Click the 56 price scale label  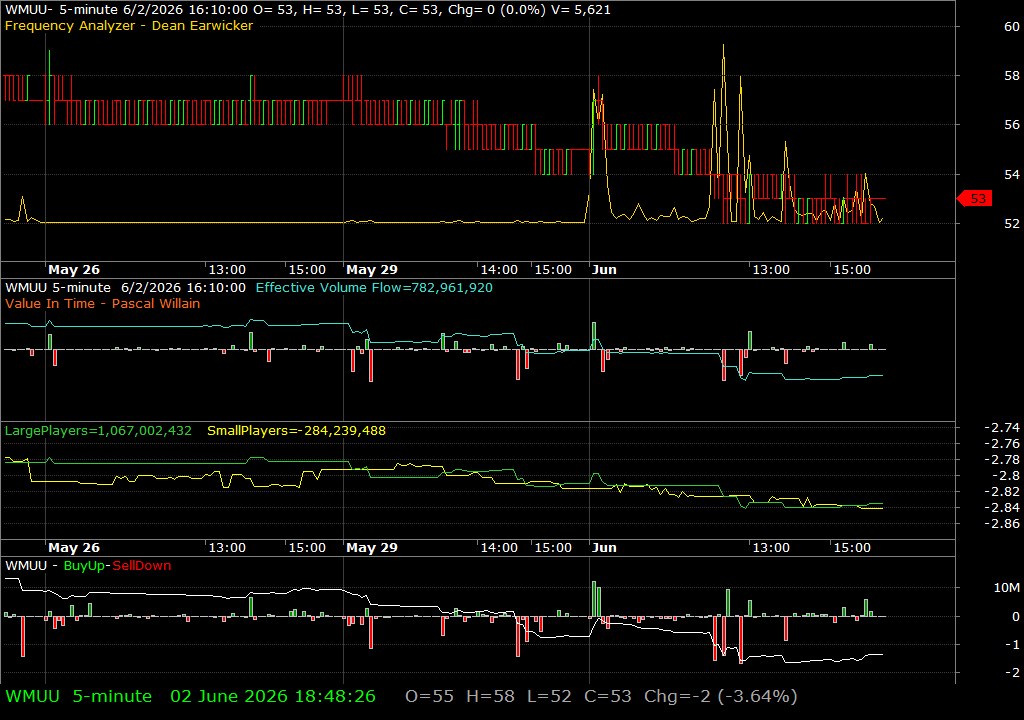1012,125
